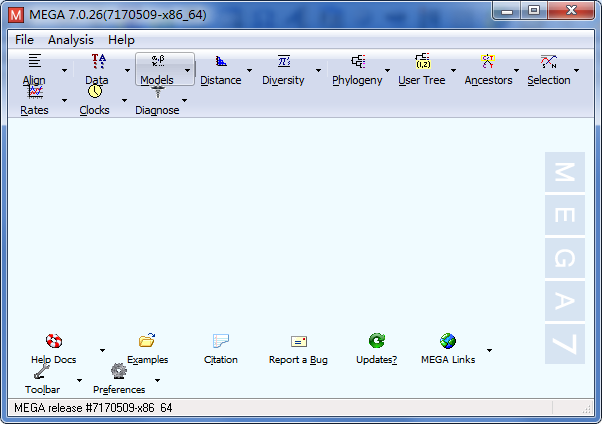
Task: Open the Align tool
Action: tap(34, 69)
